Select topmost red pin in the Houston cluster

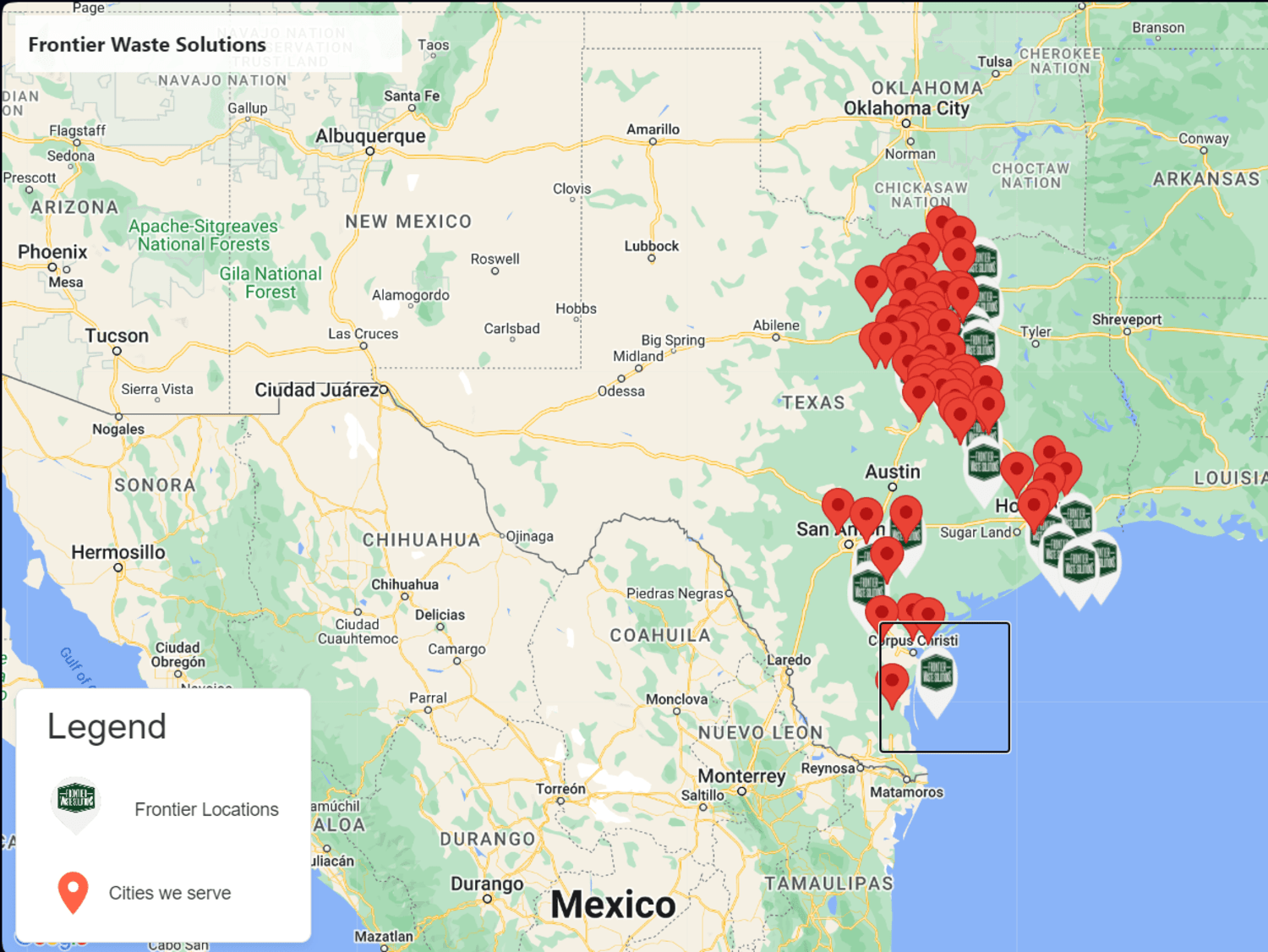1049,453
